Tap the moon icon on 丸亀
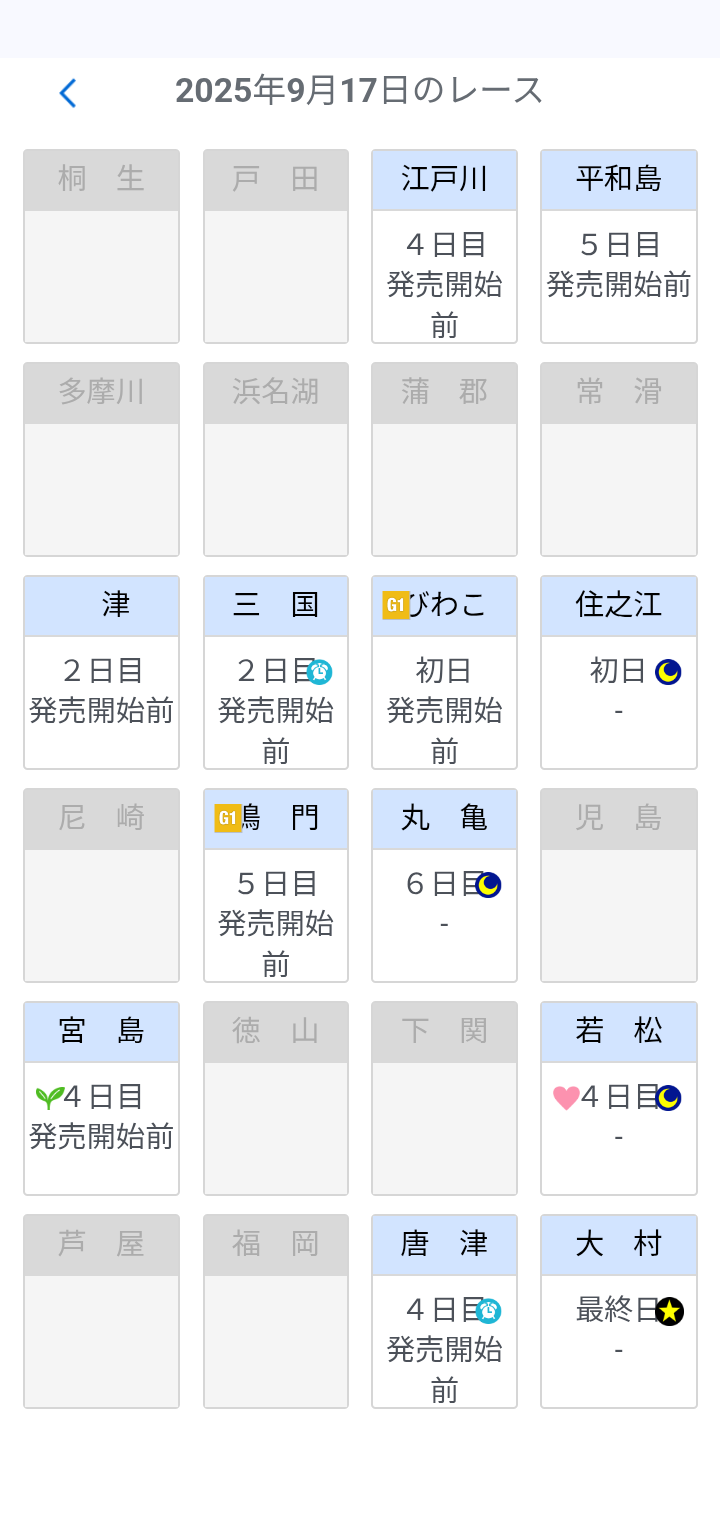This screenshot has height=1520, width=720. [488, 885]
